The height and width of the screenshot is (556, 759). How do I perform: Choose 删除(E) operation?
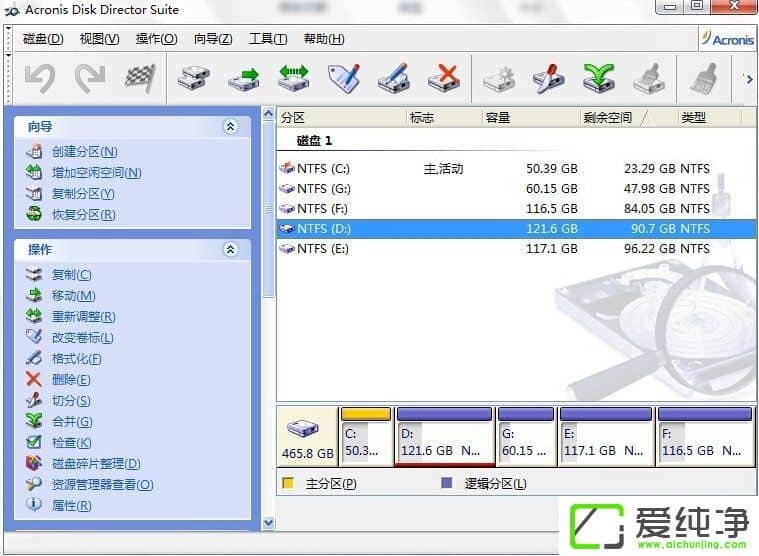(x=71, y=380)
